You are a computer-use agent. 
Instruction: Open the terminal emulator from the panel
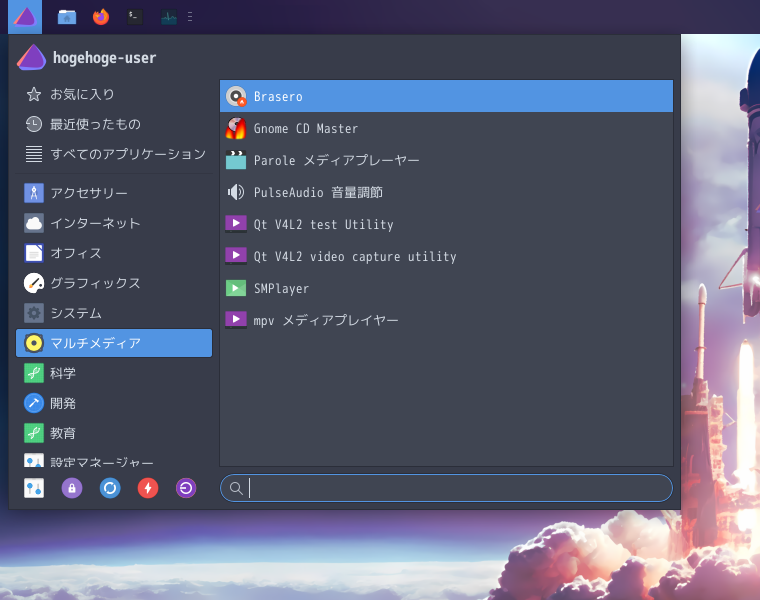[135, 17]
